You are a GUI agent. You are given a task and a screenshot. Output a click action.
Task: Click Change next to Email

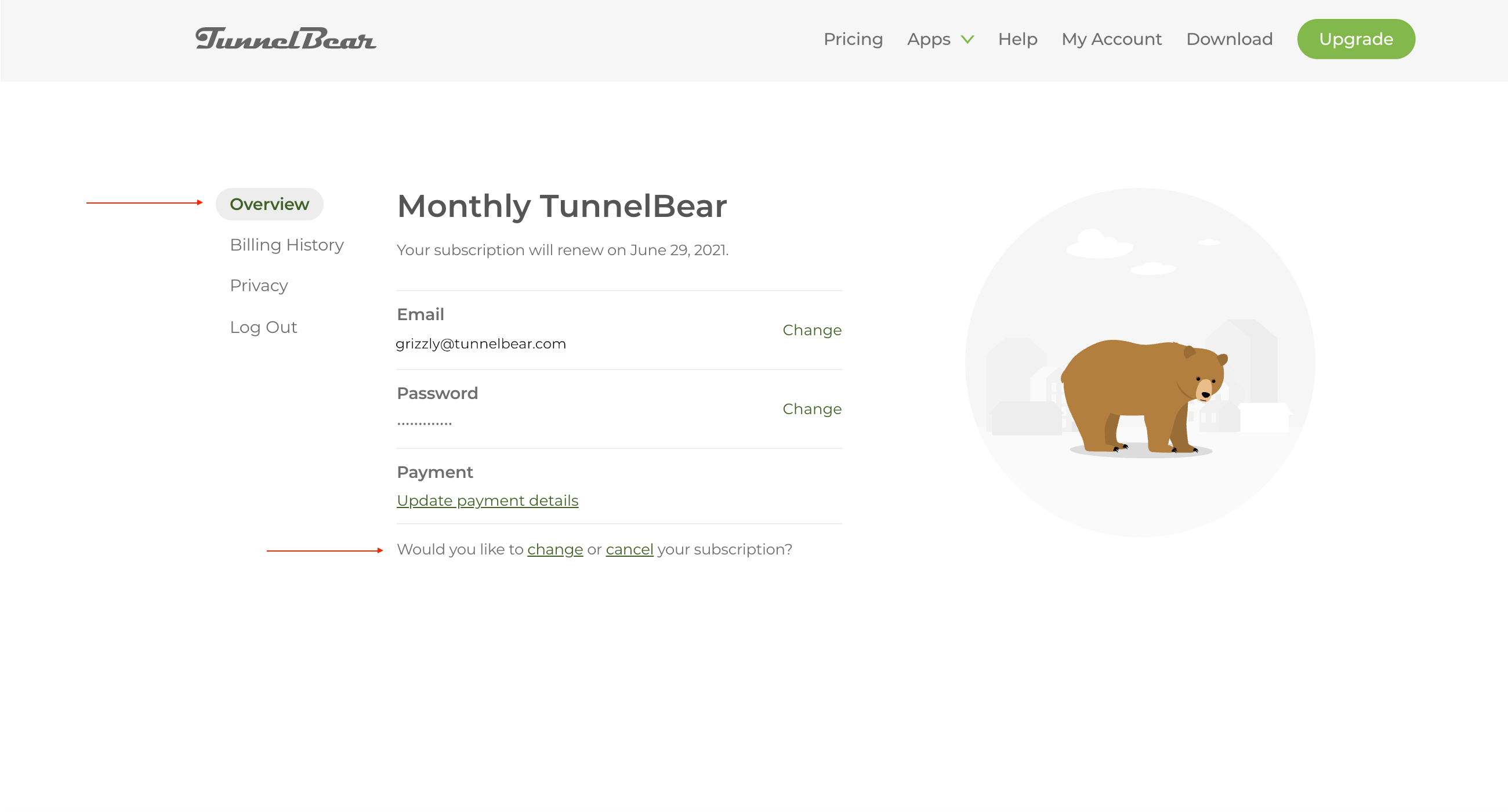[812, 330]
